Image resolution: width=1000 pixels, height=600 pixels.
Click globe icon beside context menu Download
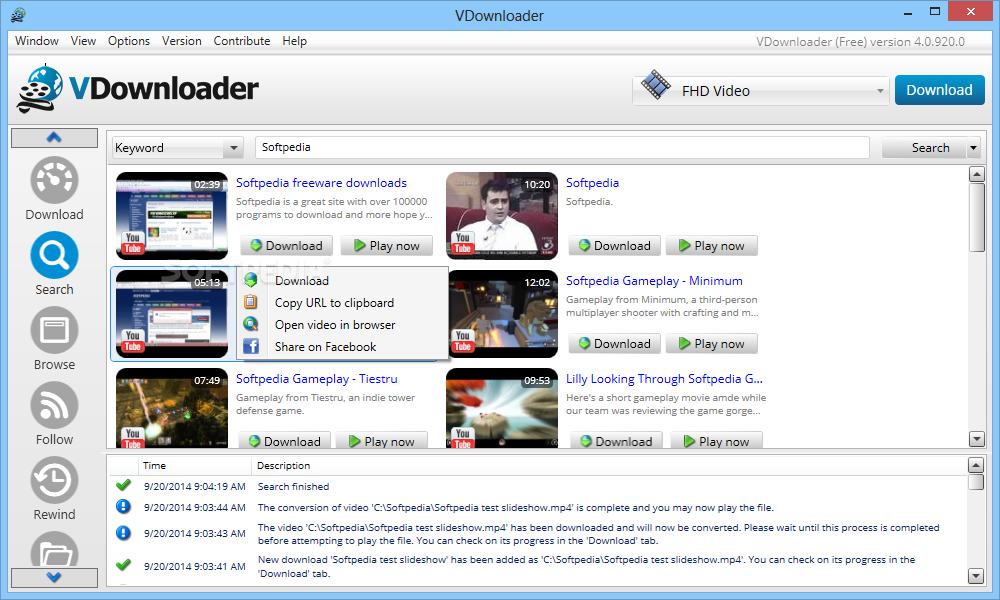(x=251, y=280)
